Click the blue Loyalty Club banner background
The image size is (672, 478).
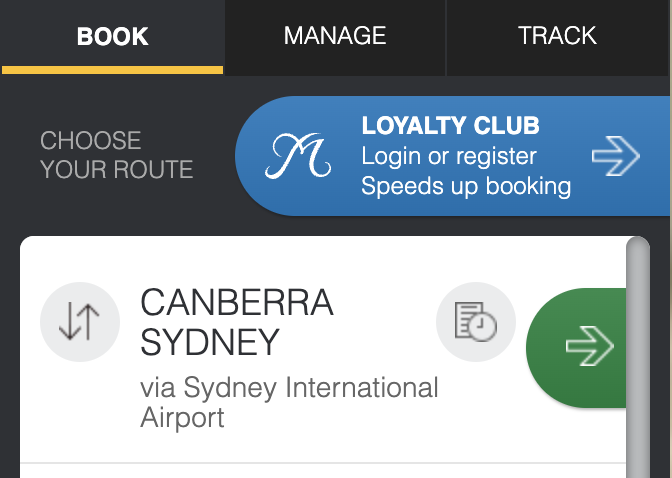[453, 156]
